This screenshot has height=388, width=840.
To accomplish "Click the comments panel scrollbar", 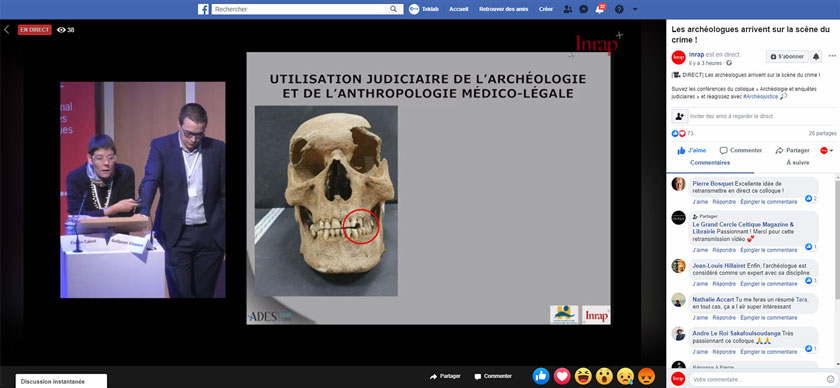I will coord(837,239).
